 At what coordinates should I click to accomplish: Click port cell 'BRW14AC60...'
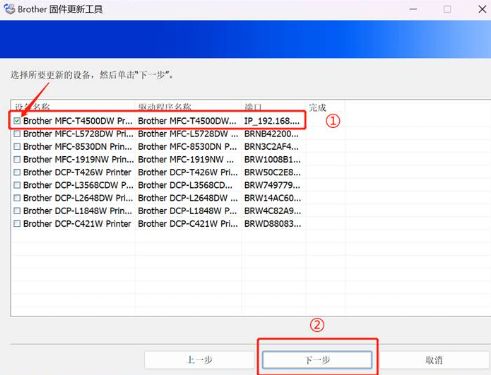click(x=273, y=198)
